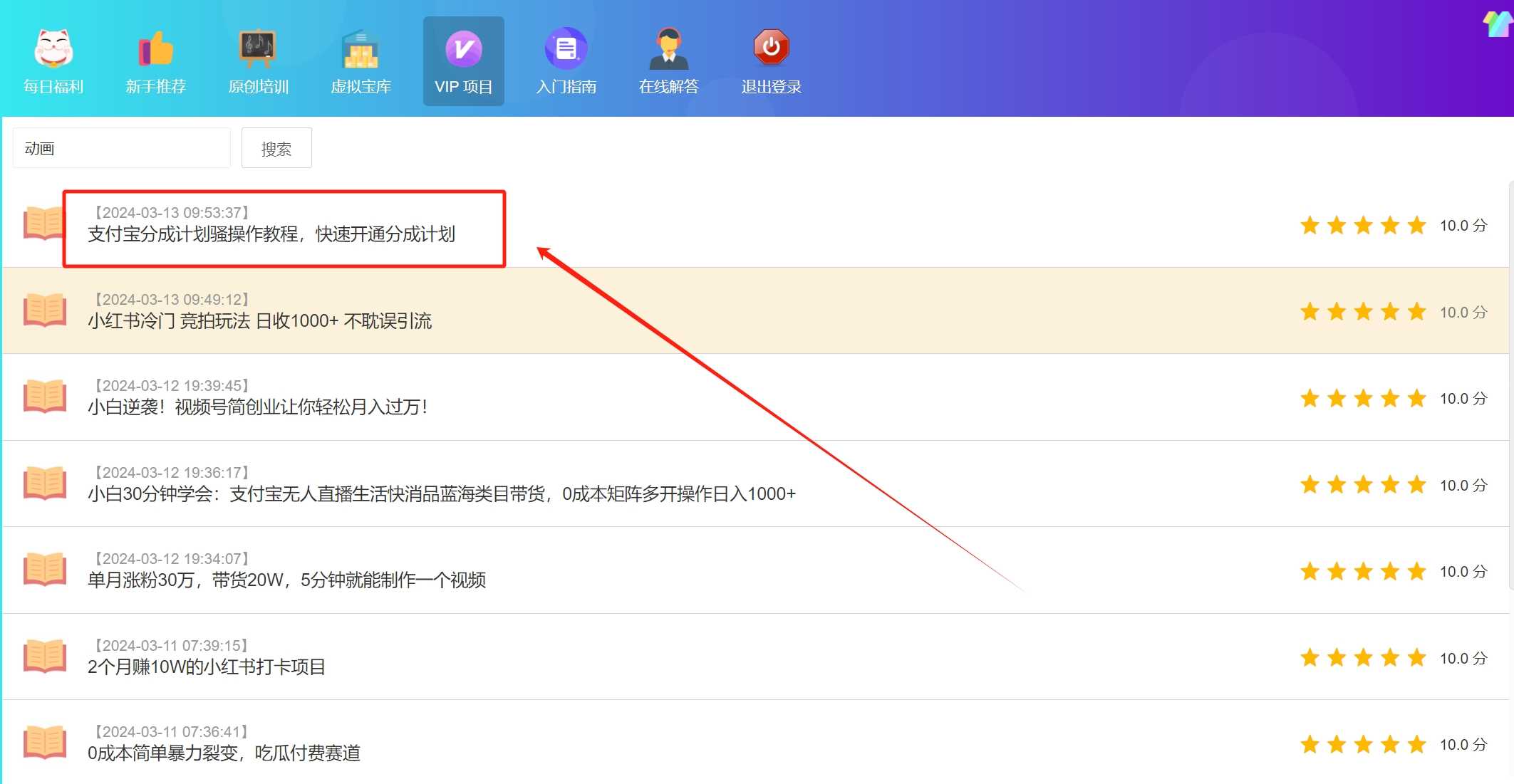Click star rating of 小红书冷门 row
Image resolution: width=1514 pixels, height=784 pixels.
[x=1363, y=312]
